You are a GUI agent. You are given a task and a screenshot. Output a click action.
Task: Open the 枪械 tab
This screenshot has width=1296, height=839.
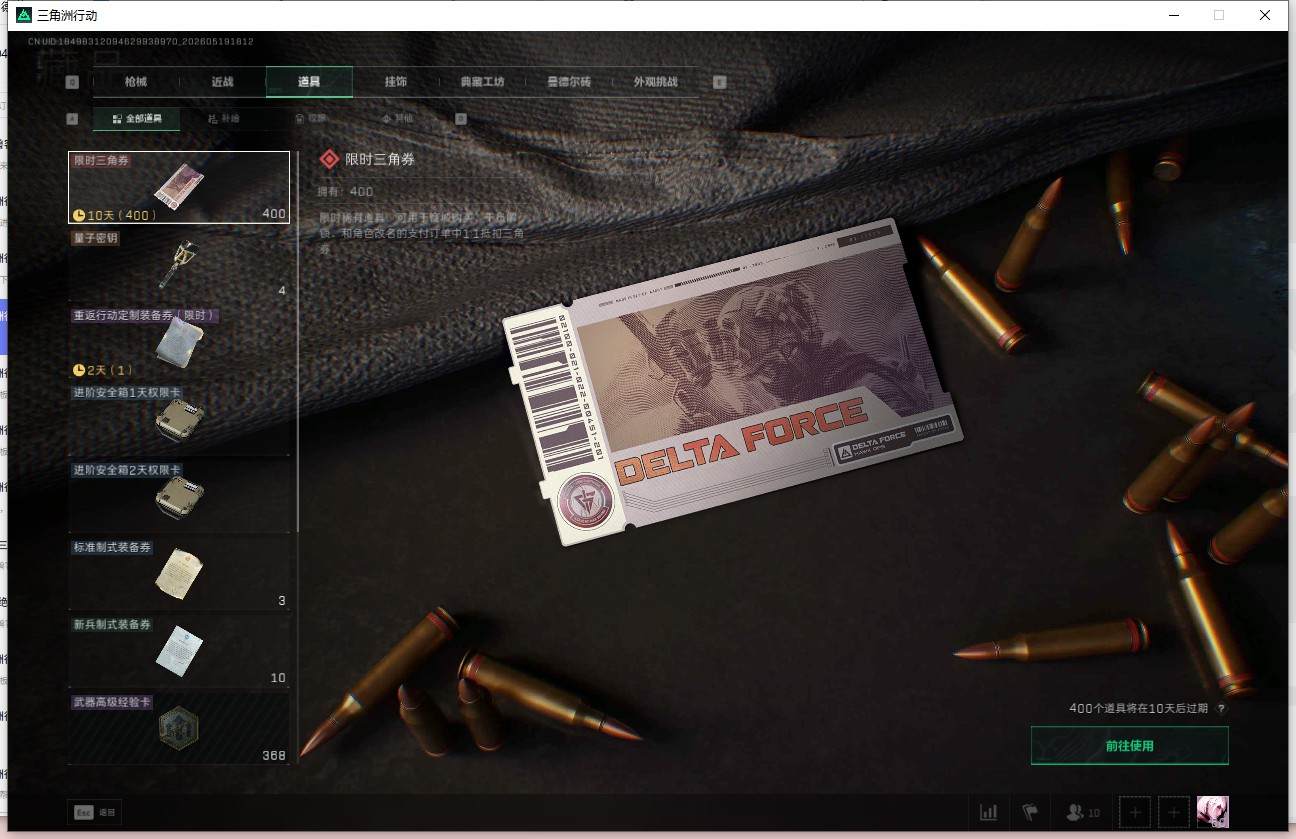[136, 82]
